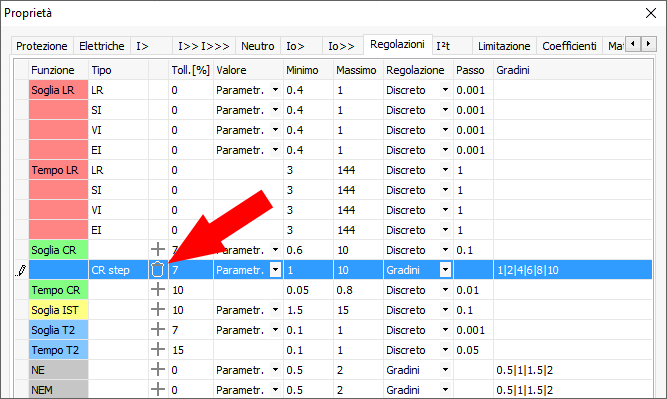Image resolution: width=667 pixels, height=399 pixels.
Task: Open Valore dropdown in CR step row
Action: [275, 270]
